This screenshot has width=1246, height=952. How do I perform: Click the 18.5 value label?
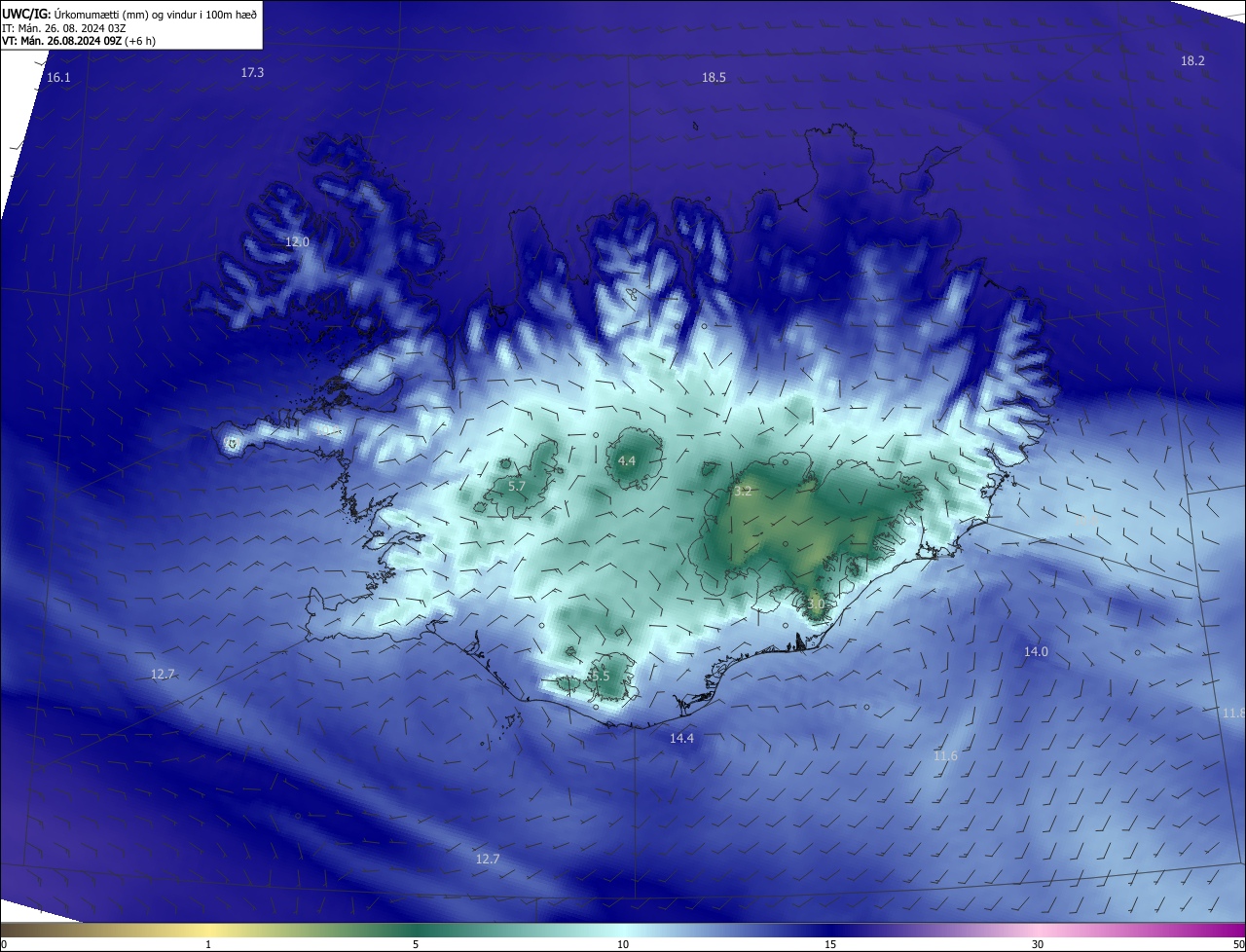coord(714,77)
